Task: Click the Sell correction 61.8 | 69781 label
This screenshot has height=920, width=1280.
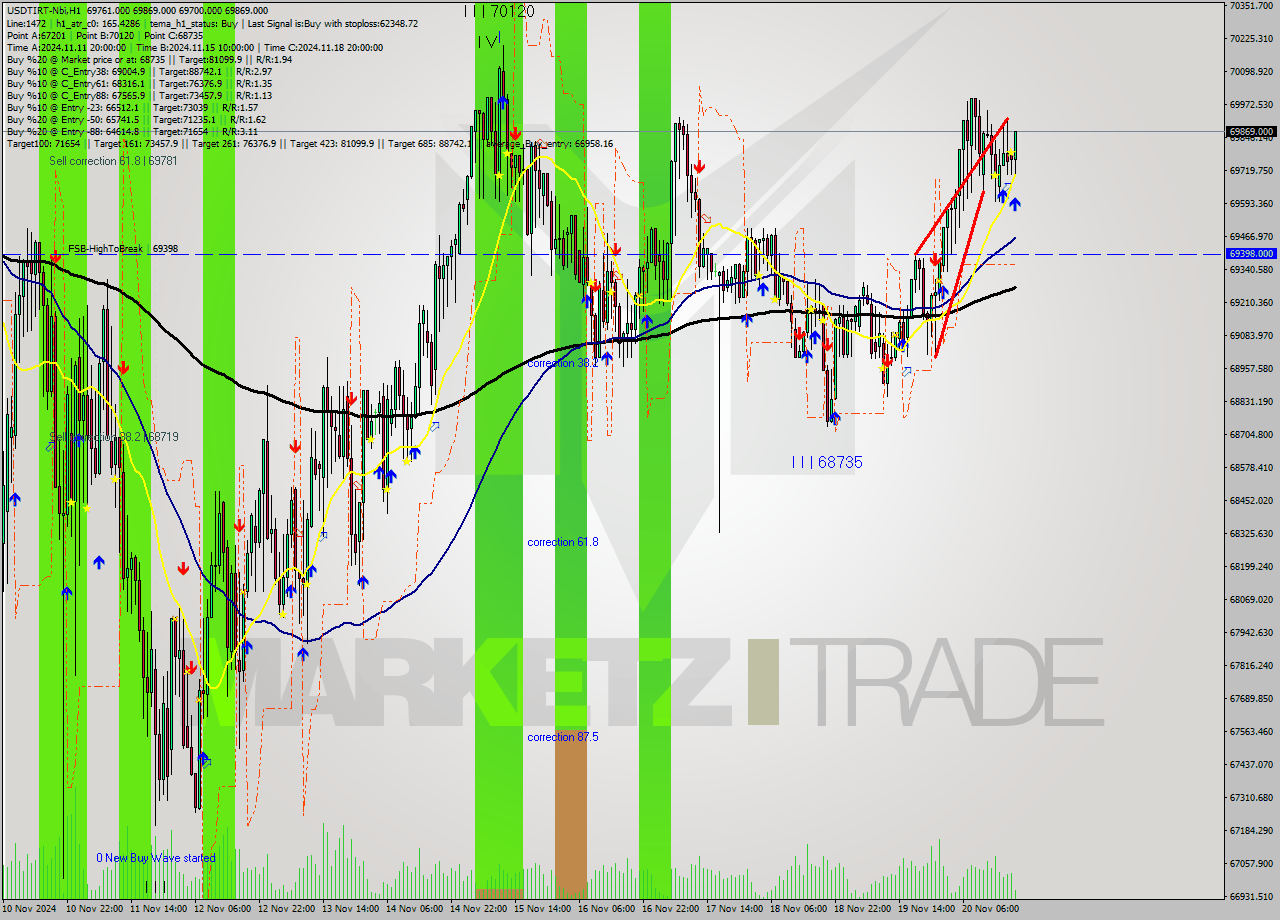Action: click(113, 160)
